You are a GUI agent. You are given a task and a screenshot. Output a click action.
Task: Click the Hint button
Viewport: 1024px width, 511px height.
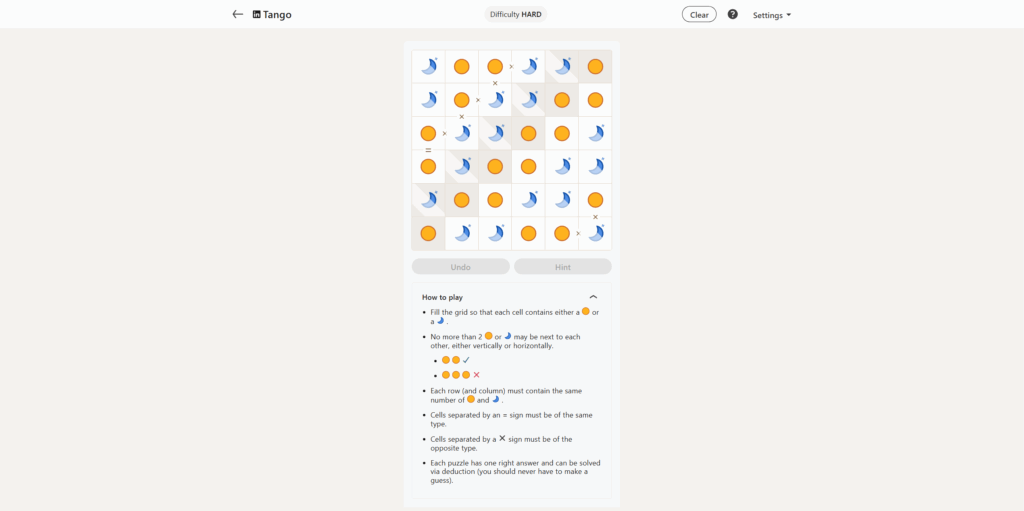[x=562, y=267]
